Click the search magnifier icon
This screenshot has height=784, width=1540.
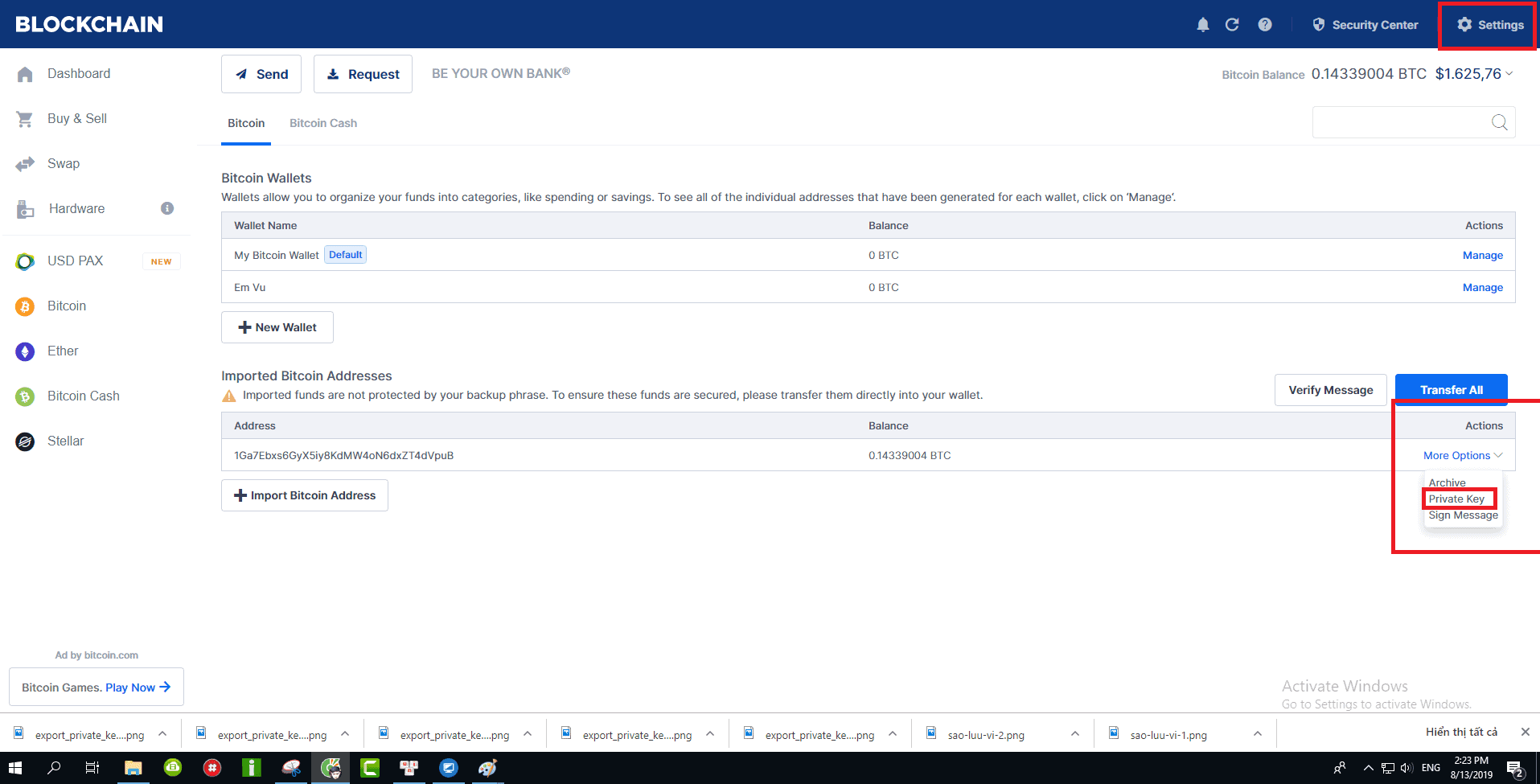(1499, 122)
